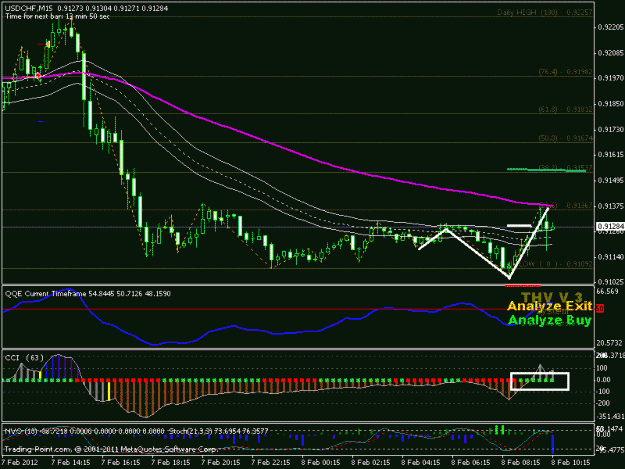This screenshot has width=625, height=469.
Task: Select price axis value 0.91140
Action: (x=610, y=257)
